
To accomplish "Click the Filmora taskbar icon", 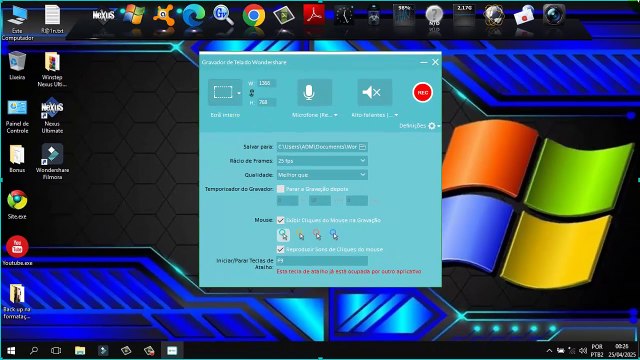I will pos(103,351).
